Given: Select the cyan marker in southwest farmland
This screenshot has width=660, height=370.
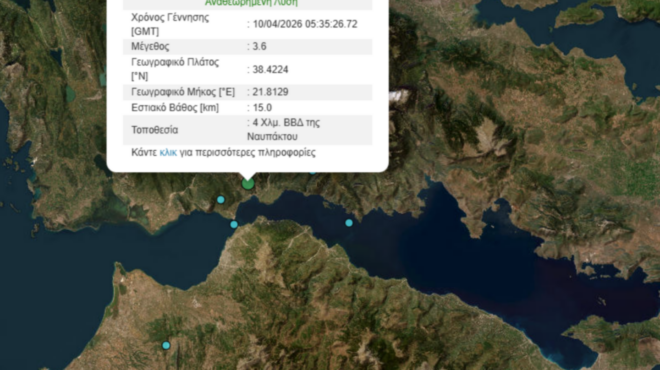Looking at the screenshot, I should point(166,346).
